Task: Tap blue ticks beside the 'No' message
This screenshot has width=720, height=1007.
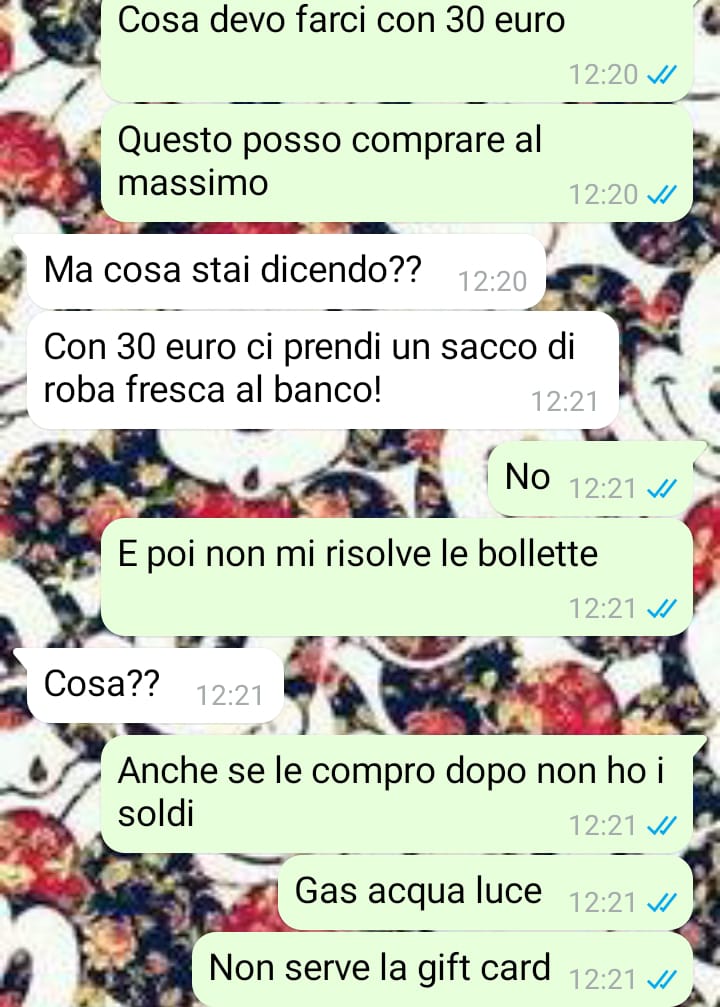Action: pos(662,489)
